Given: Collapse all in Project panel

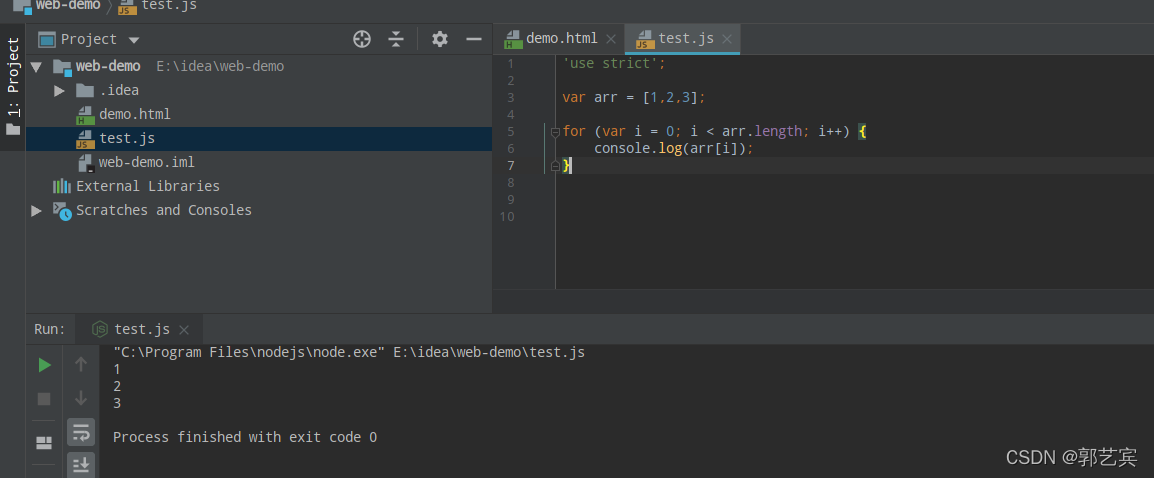Looking at the screenshot, I should click(x=396, y=39).
